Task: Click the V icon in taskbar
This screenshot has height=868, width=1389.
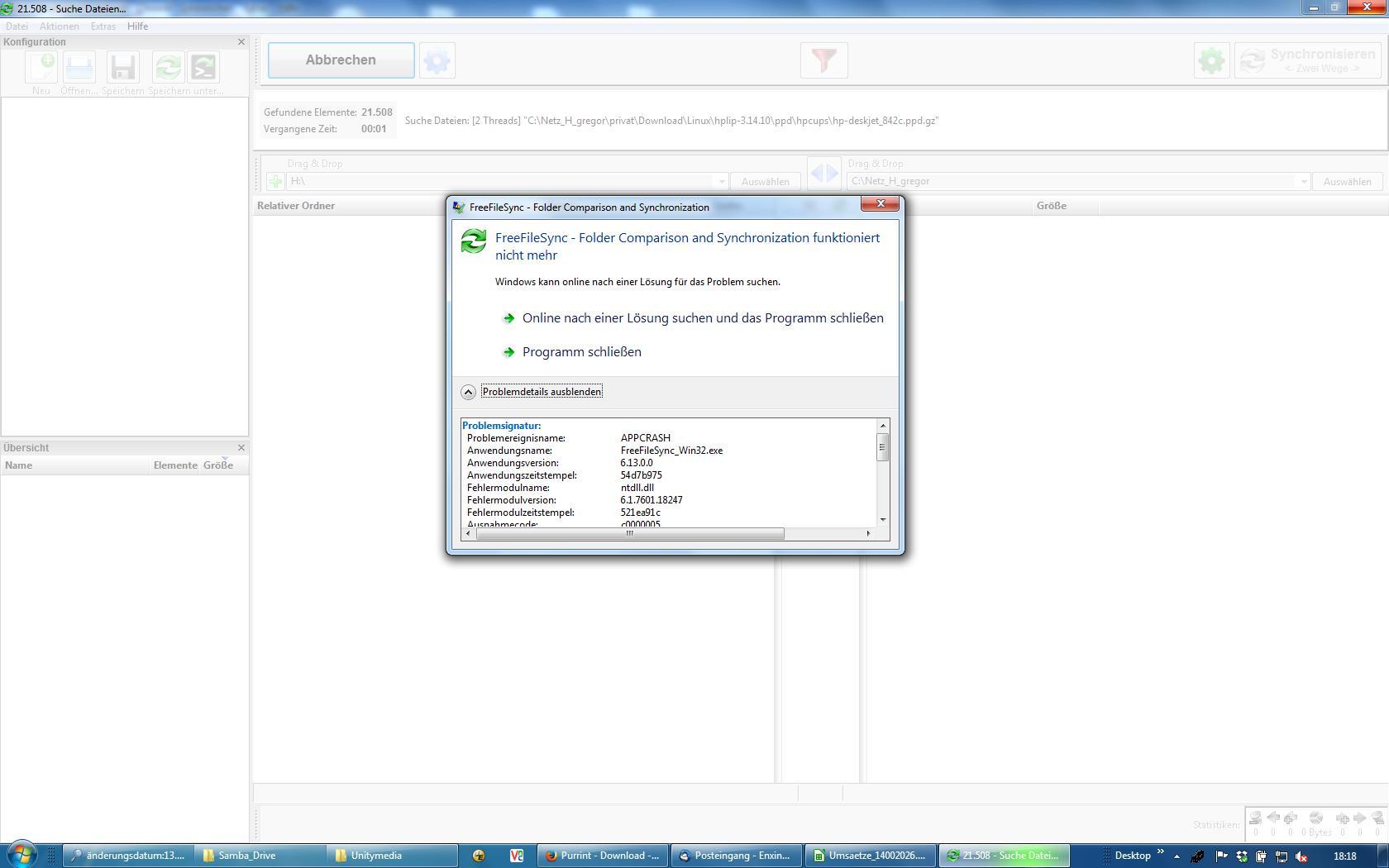Action: click(517, 856)
